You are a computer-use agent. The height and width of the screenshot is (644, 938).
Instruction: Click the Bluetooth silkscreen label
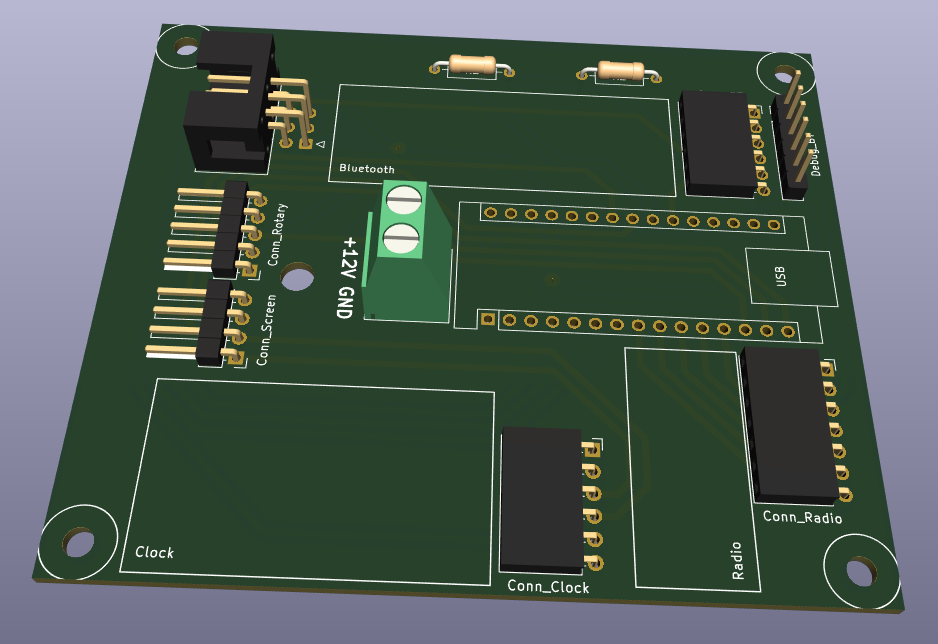tap(367, 169)
